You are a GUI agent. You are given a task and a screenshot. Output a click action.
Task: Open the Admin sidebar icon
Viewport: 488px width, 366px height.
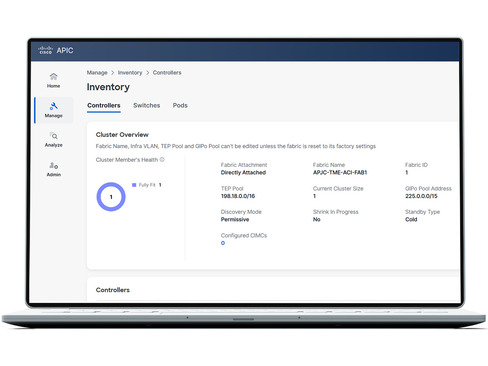(x=53, y=165)
